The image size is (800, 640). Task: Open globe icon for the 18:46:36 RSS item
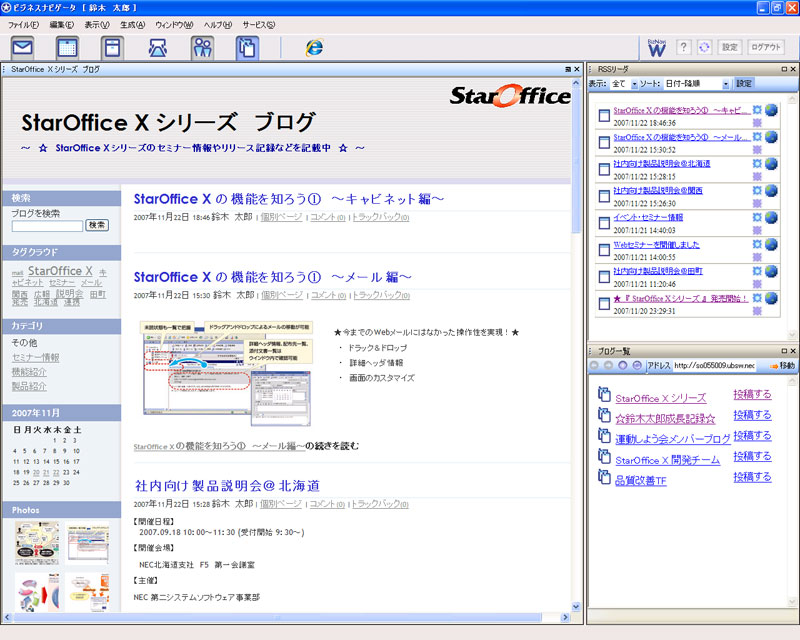pos(771,110)
